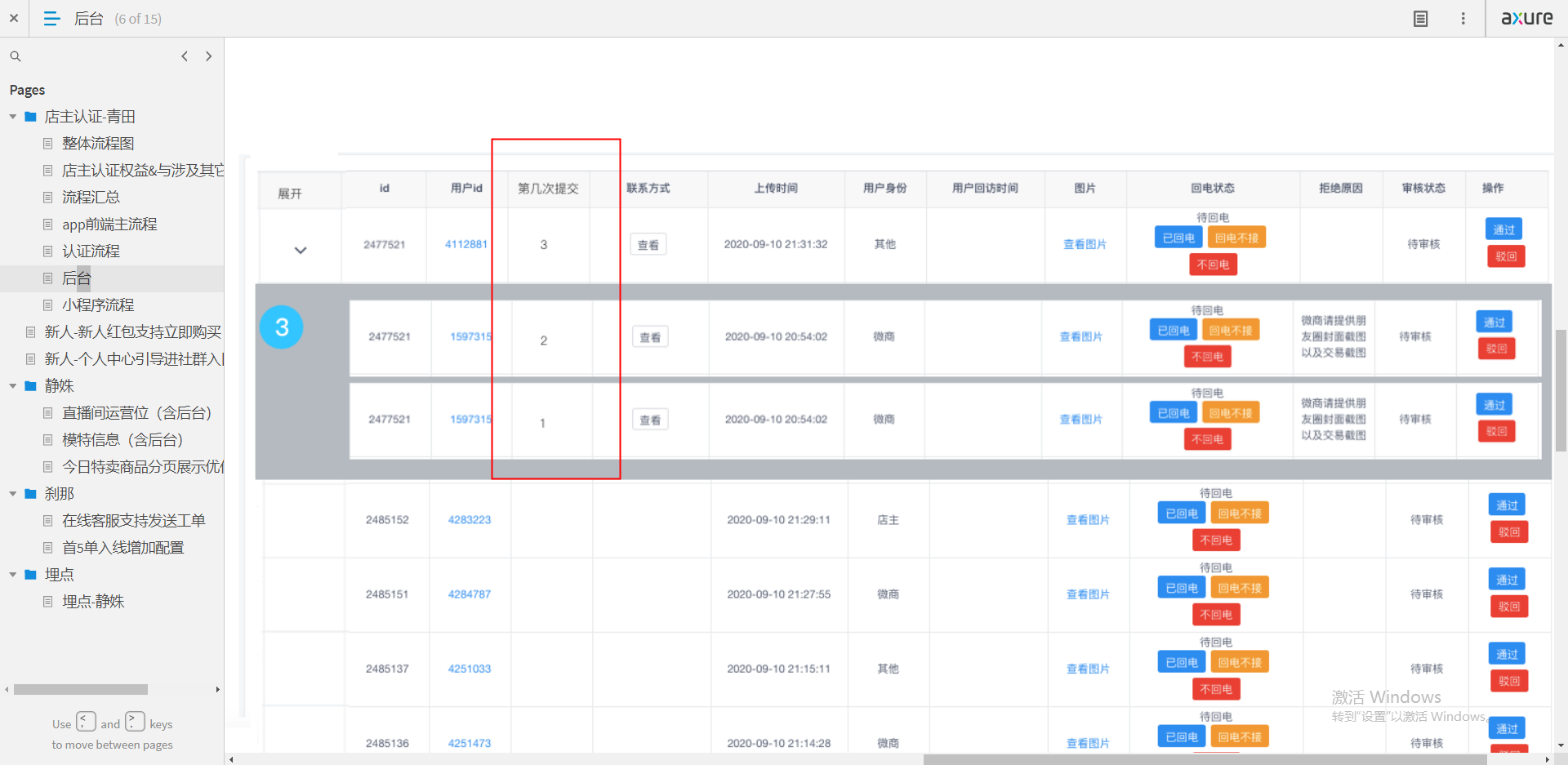
Task: Click user id link 4284787
Action: pyautogui.click(x=470, y=594)
